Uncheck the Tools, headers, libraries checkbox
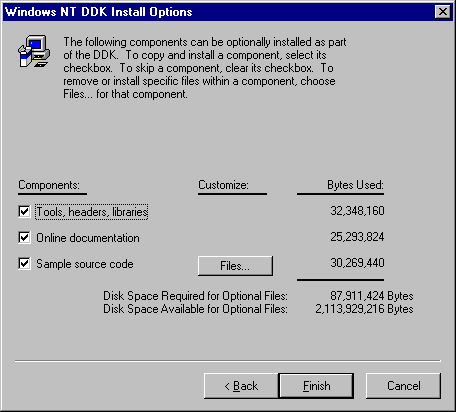The image size is (456, 412). click(x=24, y=211)
